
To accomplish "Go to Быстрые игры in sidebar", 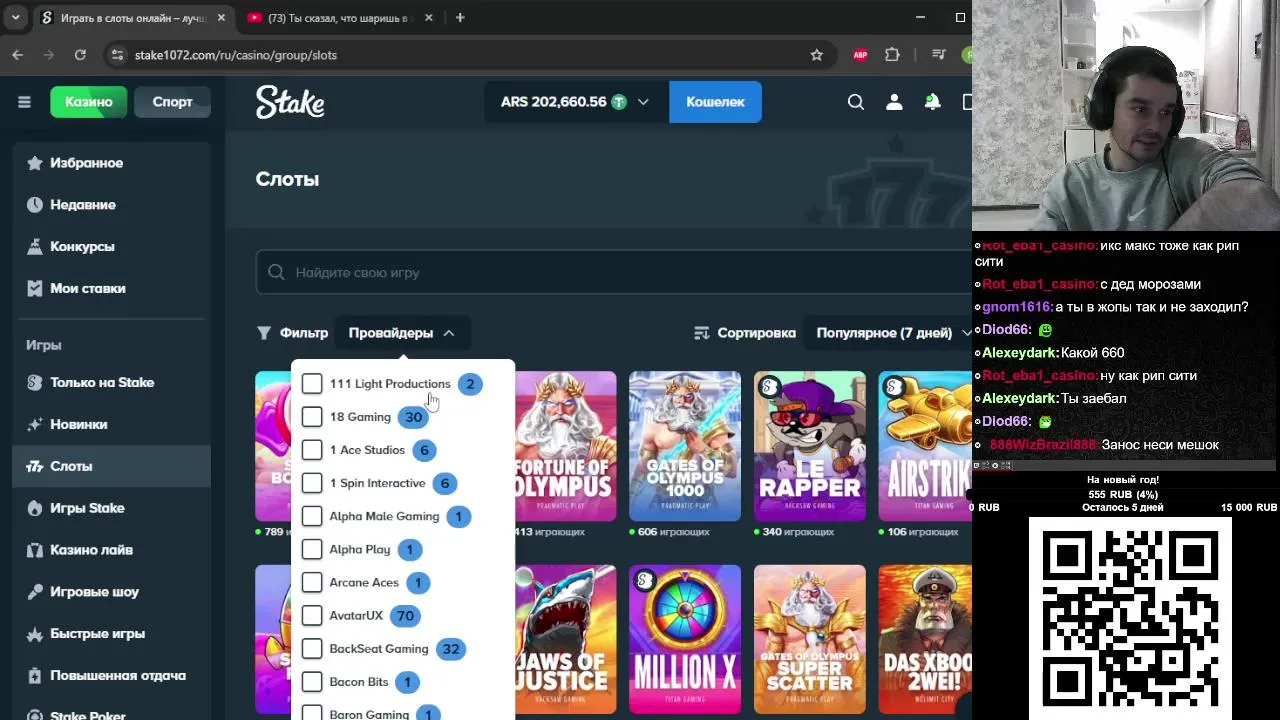I will click(x=111, y=635).
